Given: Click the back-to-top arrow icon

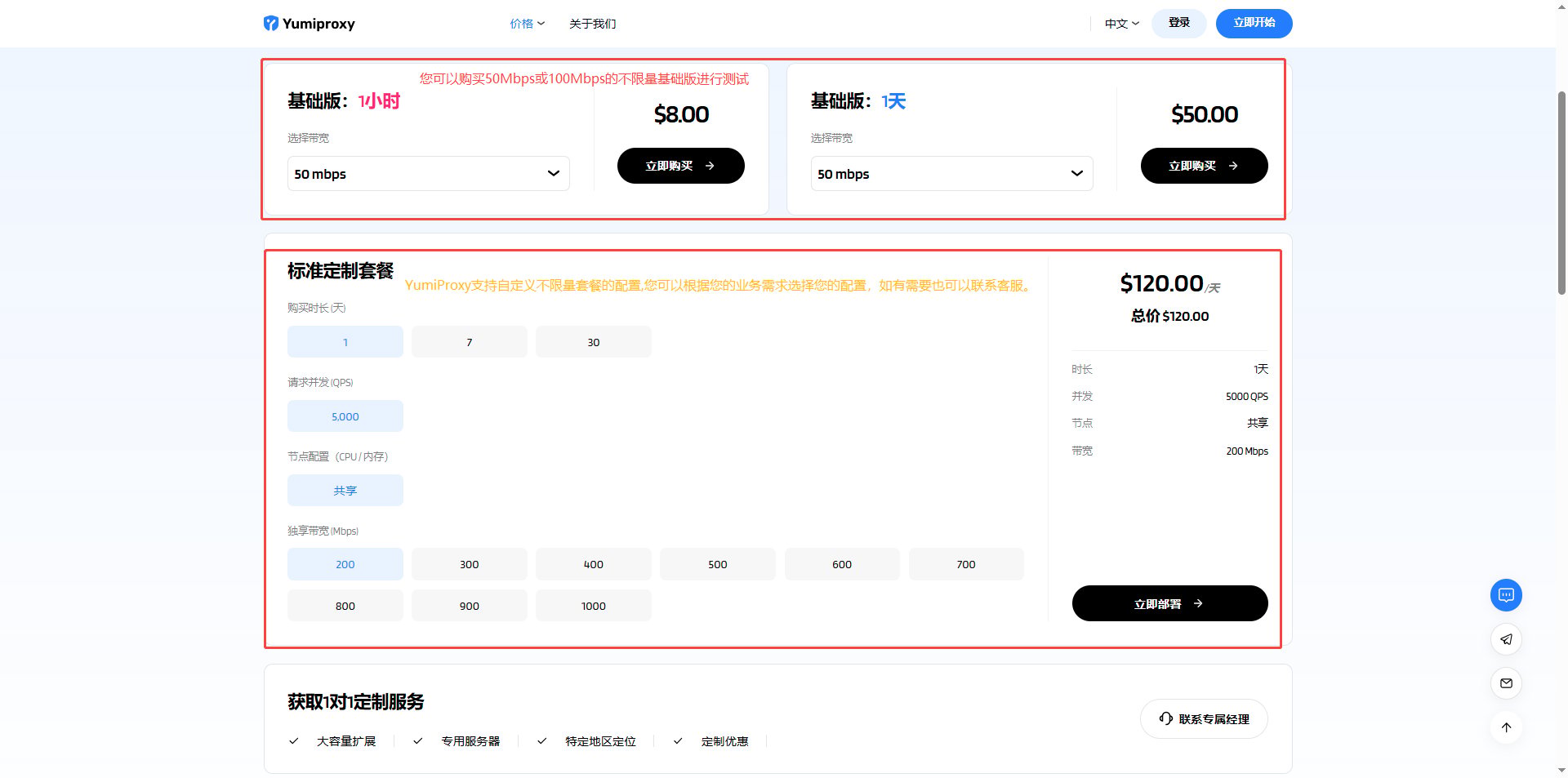Looking at the screenshot, I should [x=1506, y=727].
